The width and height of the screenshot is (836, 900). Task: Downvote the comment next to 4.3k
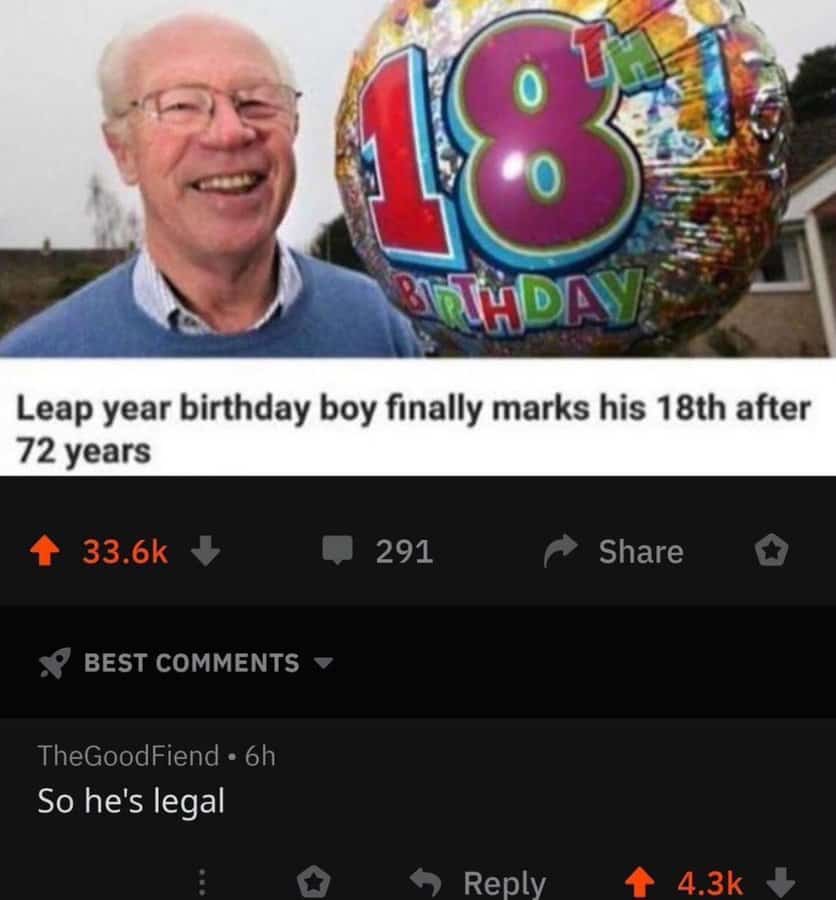click(781, 882)
